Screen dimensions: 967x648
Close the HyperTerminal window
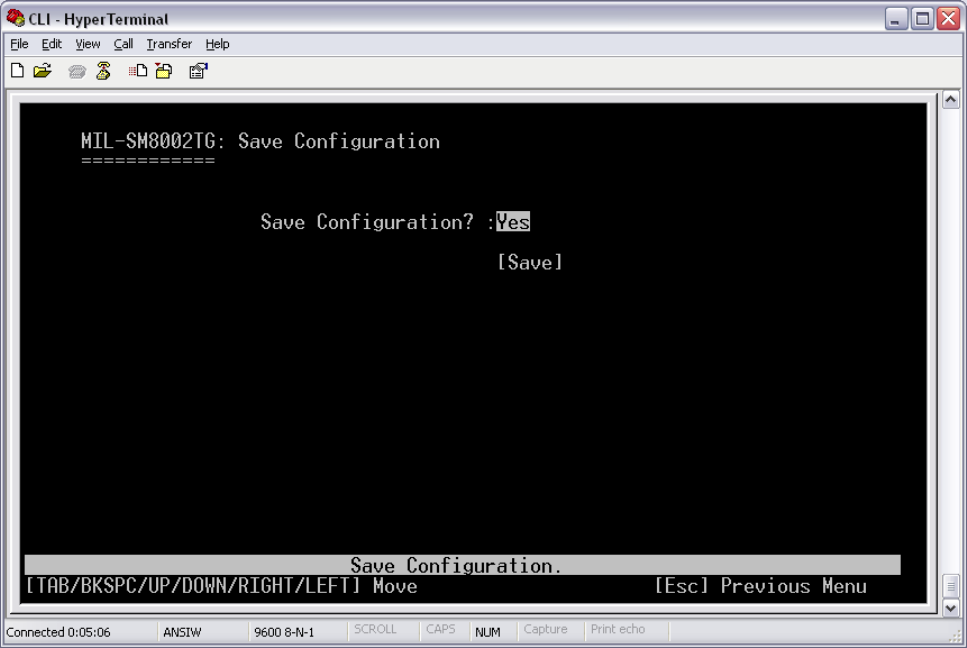(x=948, y=18)
